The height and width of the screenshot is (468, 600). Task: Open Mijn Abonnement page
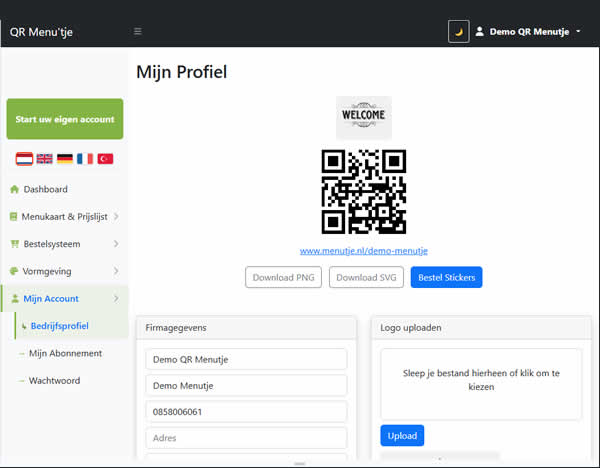pos(65,353)
